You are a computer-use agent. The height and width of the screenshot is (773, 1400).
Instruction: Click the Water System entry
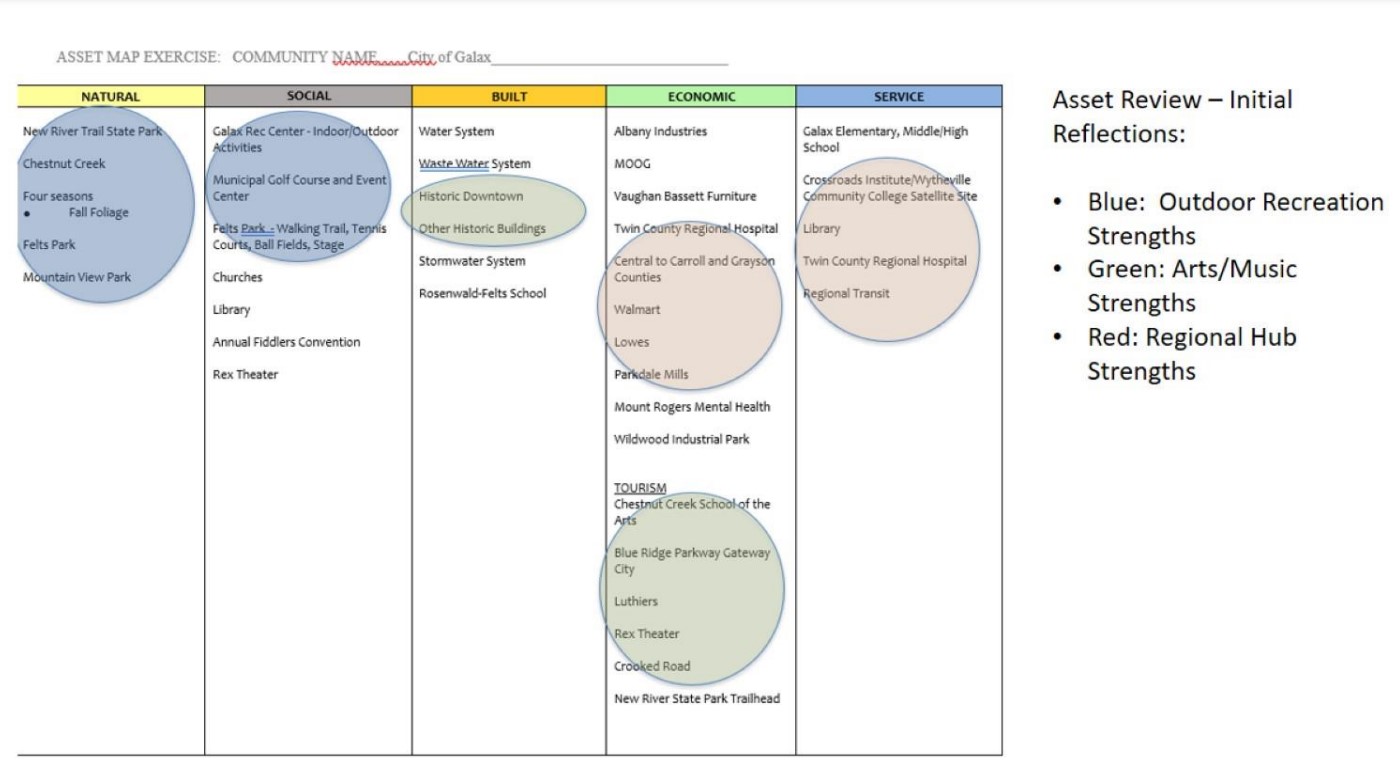pos(456,131)
